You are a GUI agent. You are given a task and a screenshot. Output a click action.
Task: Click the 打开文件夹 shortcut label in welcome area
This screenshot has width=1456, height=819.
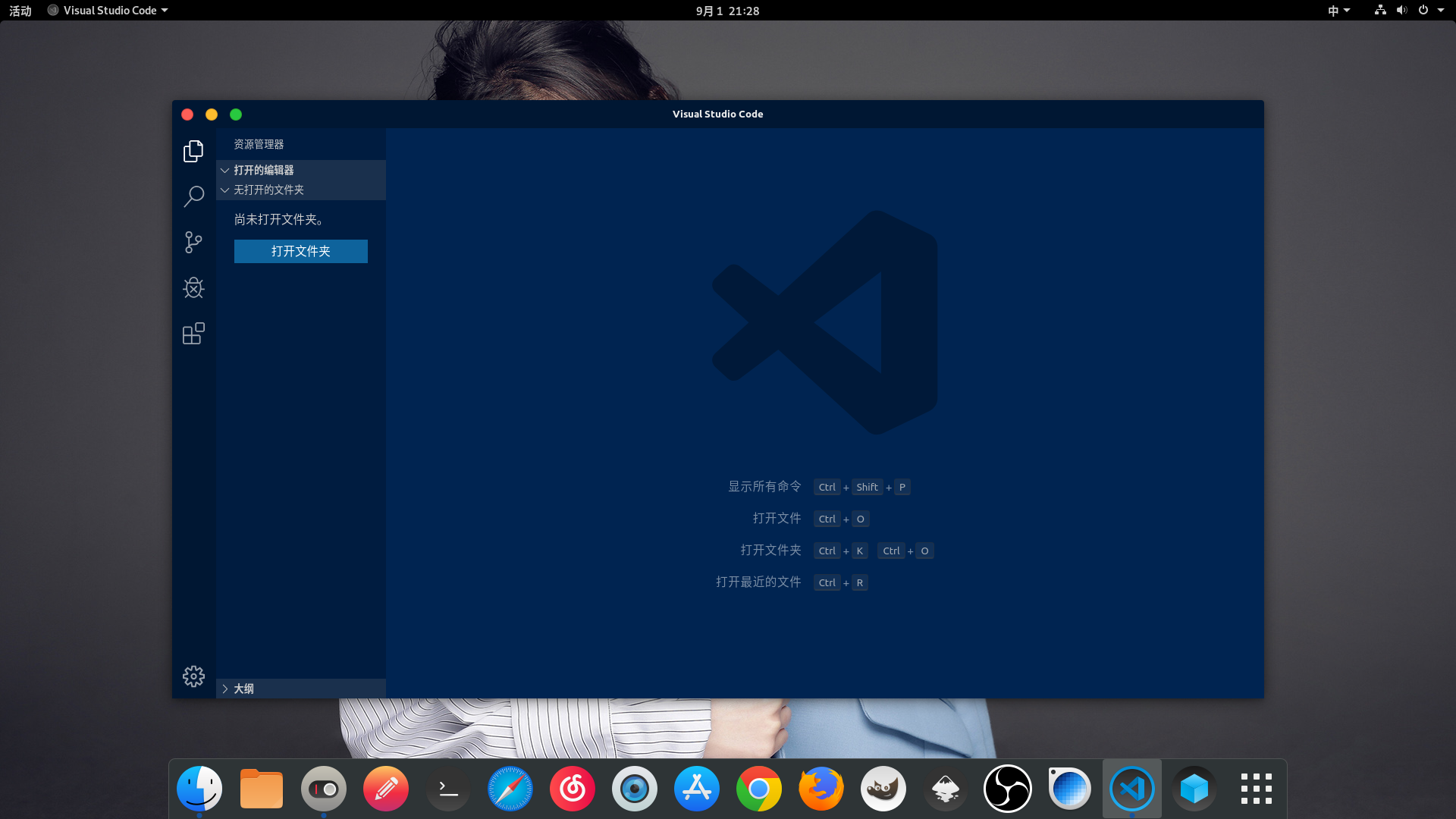click(x=770, y=550)
